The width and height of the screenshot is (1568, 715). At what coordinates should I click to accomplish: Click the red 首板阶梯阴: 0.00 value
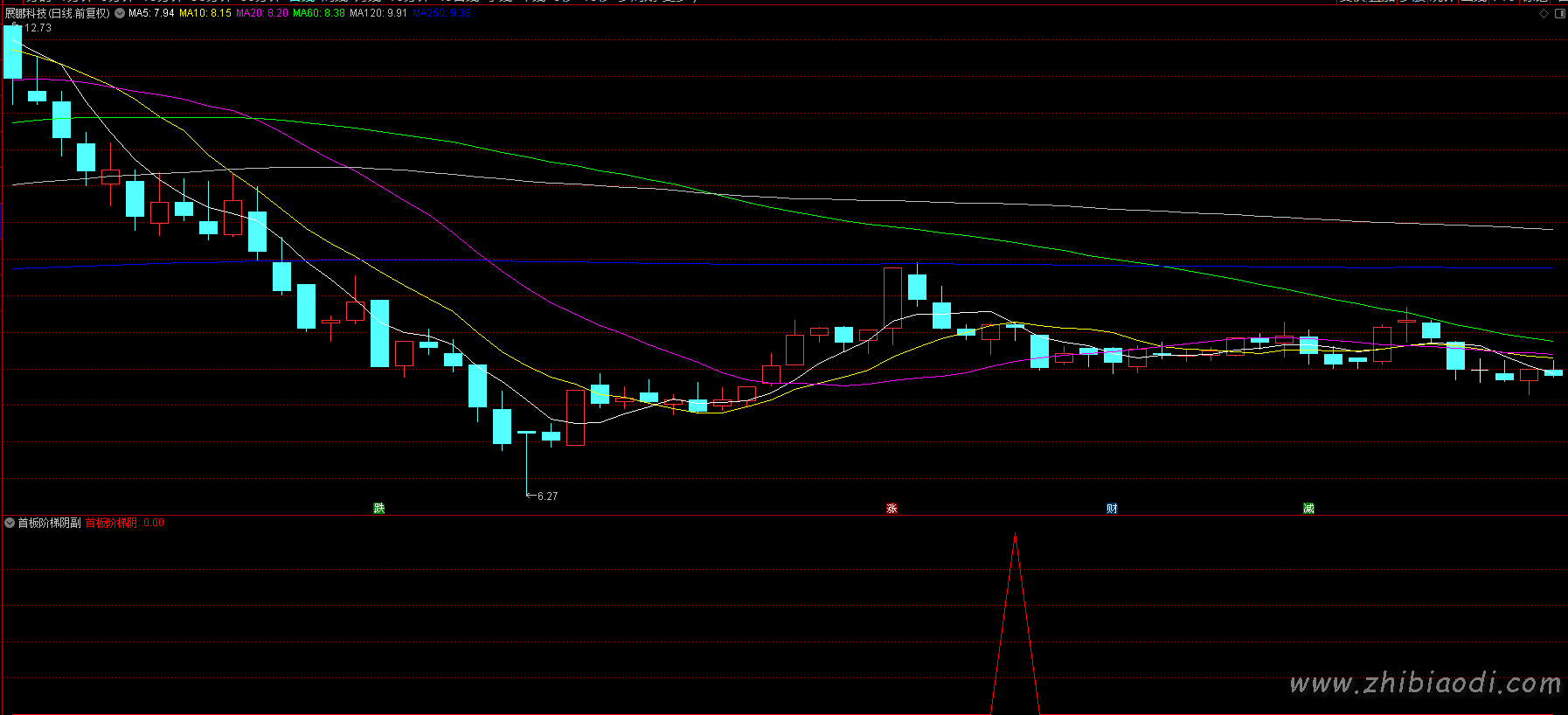click(x=125, y=523)
